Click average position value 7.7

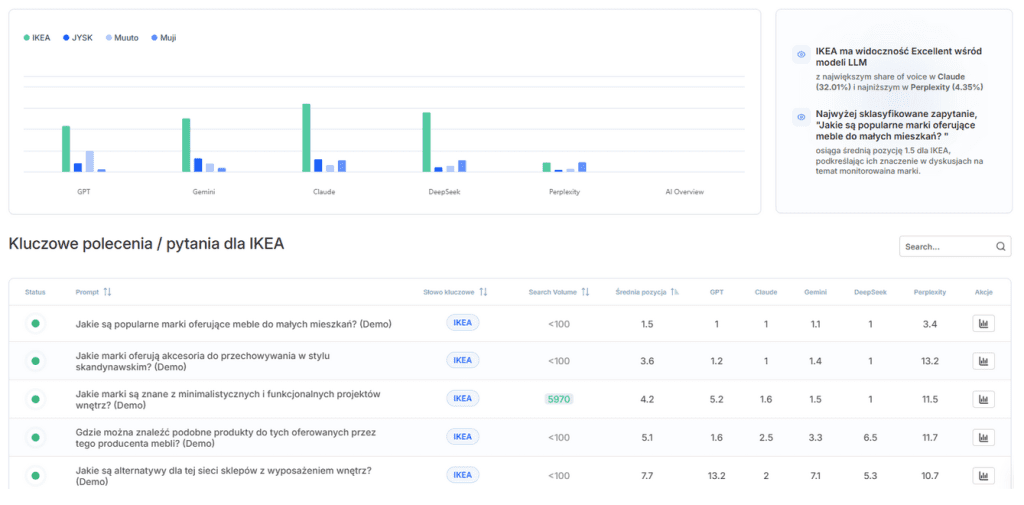pyautogui.click(x=647, y=476)
